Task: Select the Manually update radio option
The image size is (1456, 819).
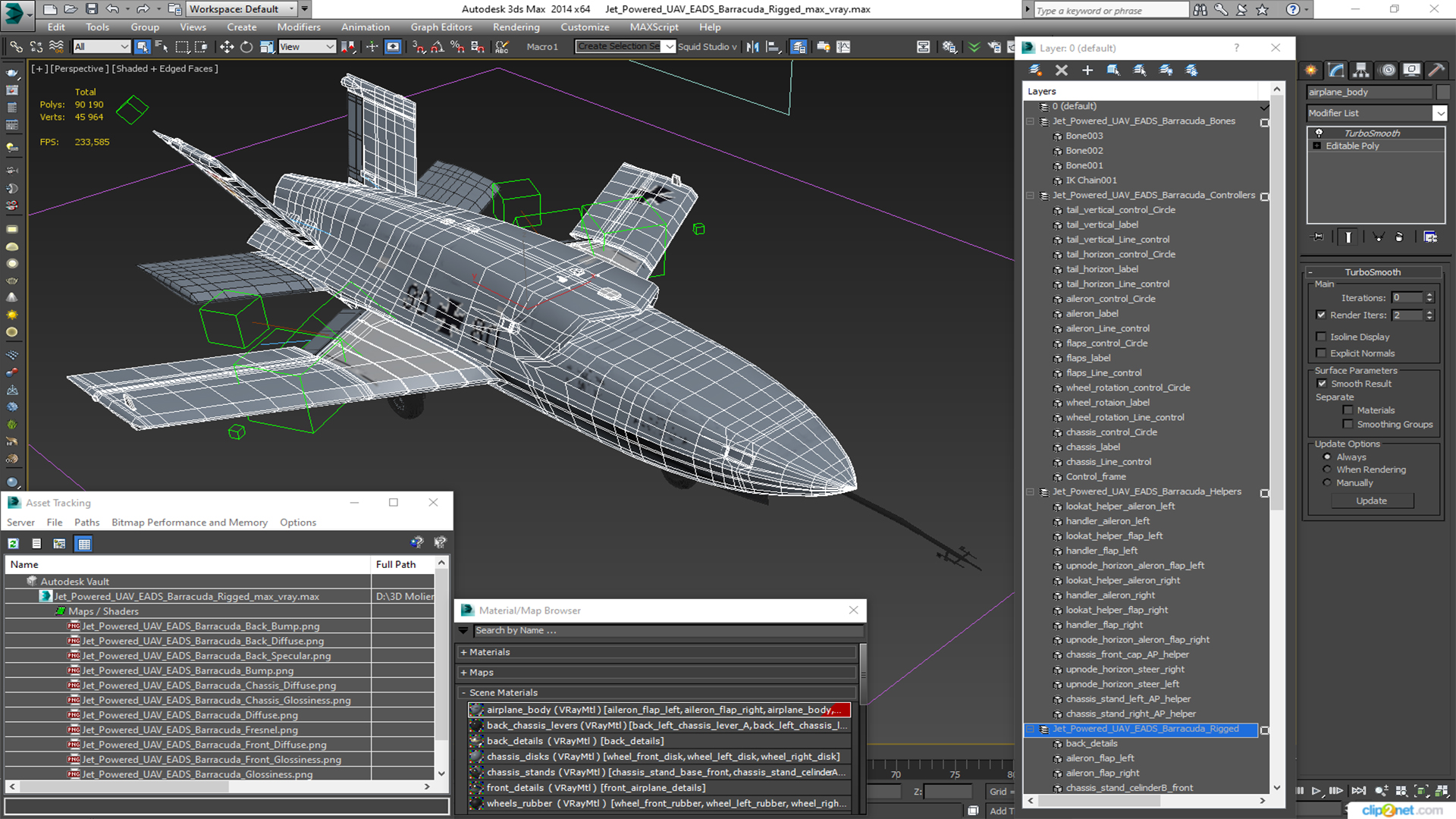Action: coord(1326,483)
